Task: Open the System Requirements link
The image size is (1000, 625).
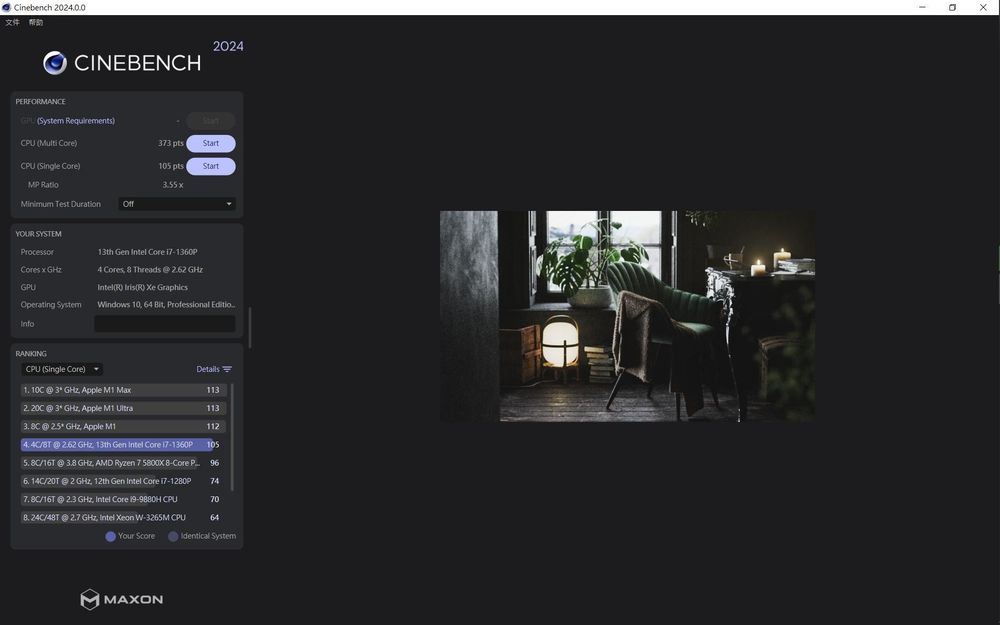Action: click(77, 120)
